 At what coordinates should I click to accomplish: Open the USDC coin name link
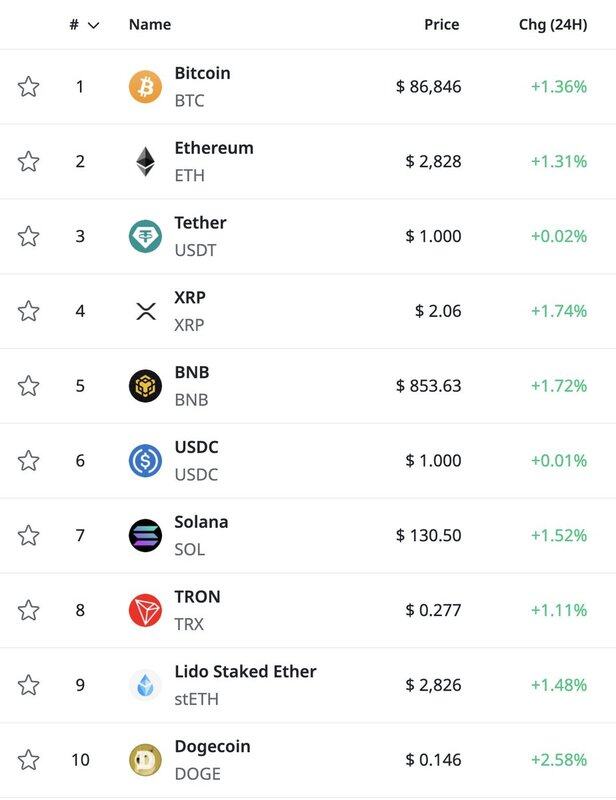tap(196, 448)
